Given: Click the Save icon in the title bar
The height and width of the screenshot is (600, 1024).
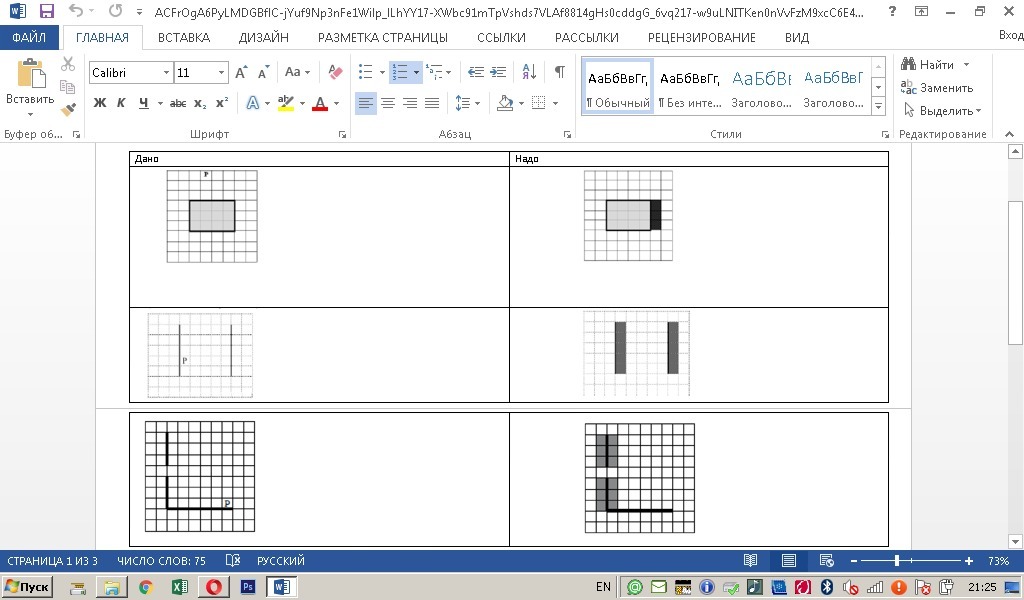Looking at the screenshot, I should (x=46, y=11).
